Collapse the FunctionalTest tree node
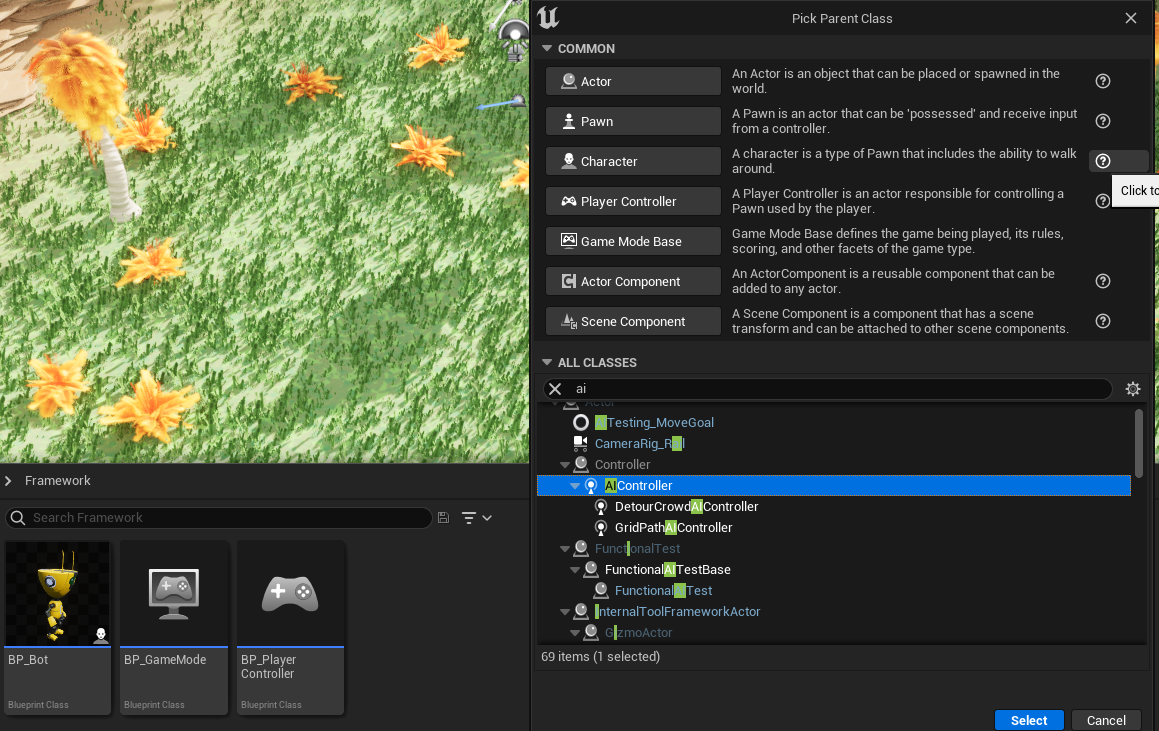The height and width of the screenshot is (731, 1159). coord(565,548)
